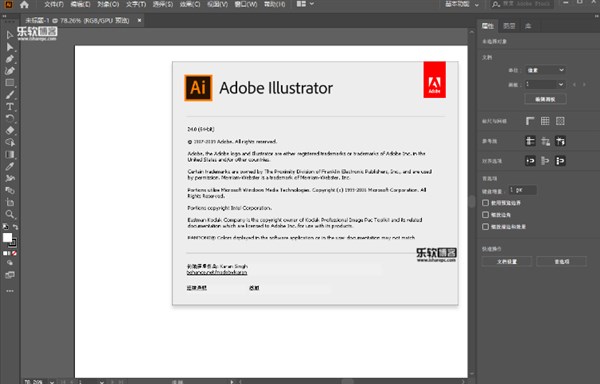Open the units dropdown in Properties
600x384 pixels.
[x=545, y=70]
